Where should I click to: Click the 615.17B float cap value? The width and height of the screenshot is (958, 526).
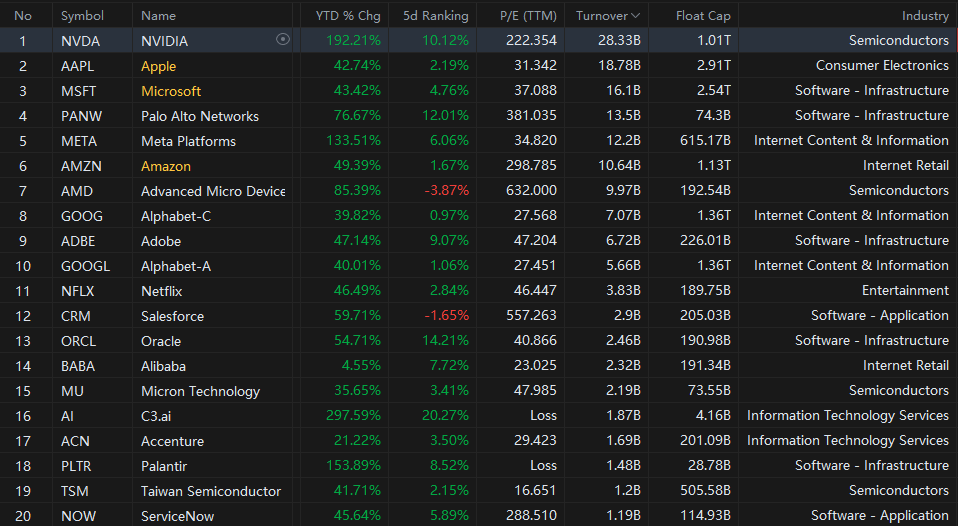(x=705, y=141)
